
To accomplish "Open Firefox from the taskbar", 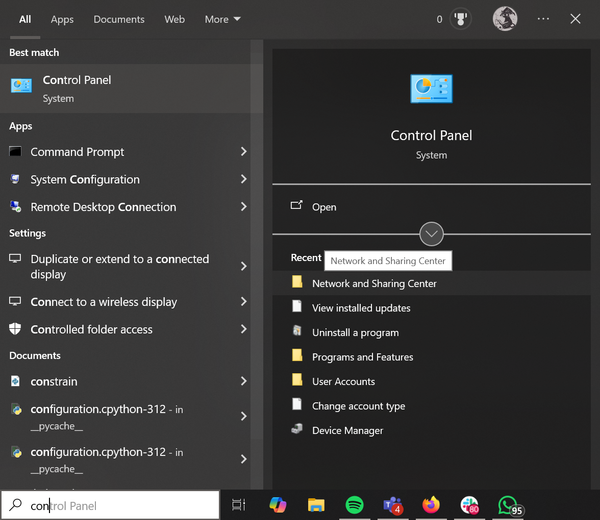I will point(431,505).
